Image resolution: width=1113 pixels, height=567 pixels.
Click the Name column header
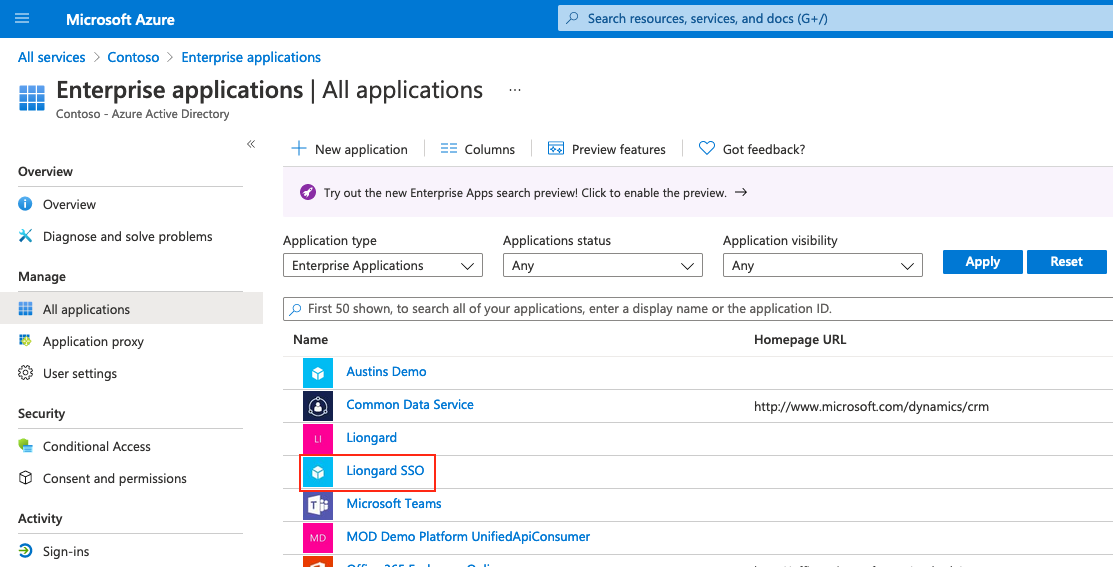tap(310, 340)
